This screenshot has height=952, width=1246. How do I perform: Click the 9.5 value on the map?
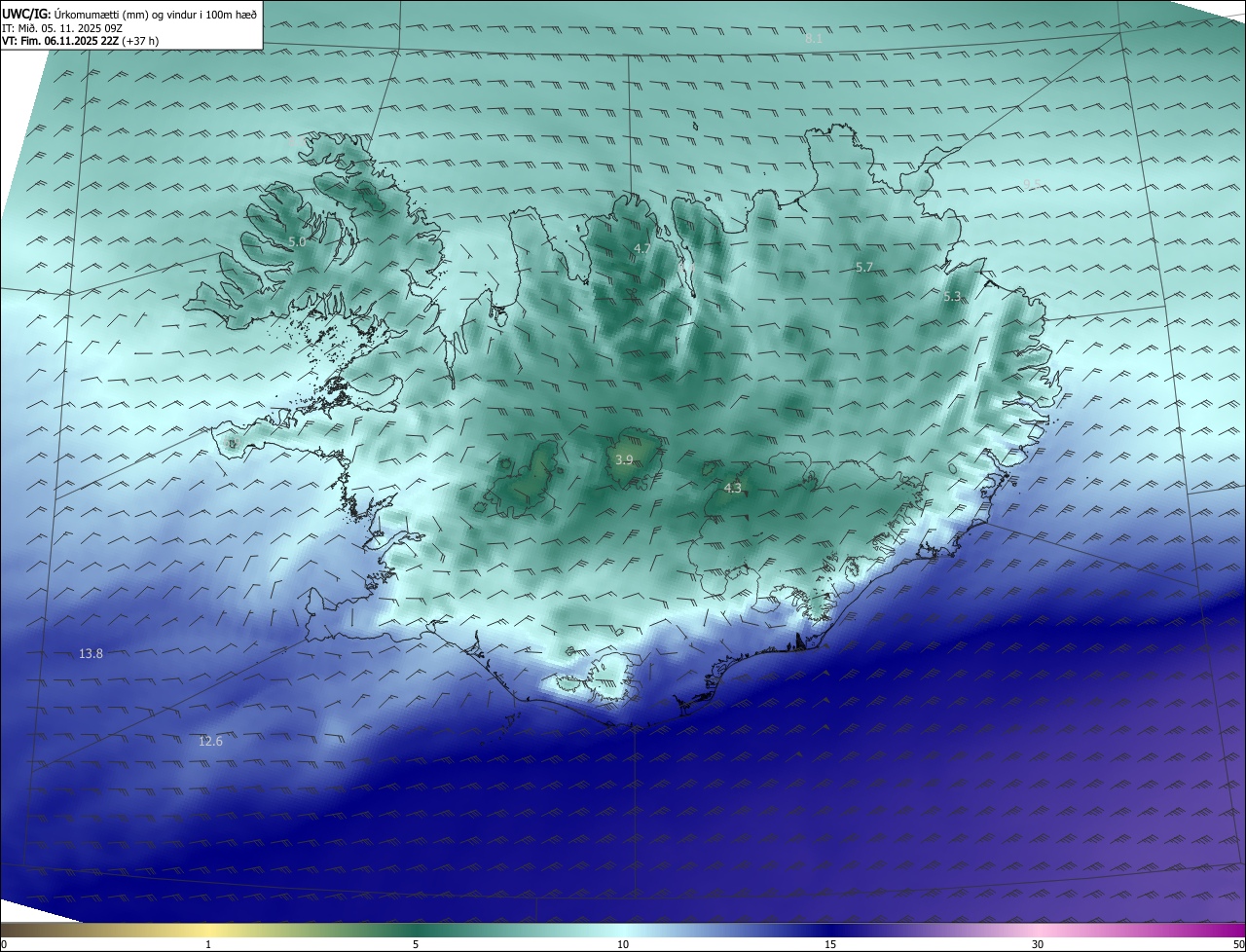(x=1032, y=184)
